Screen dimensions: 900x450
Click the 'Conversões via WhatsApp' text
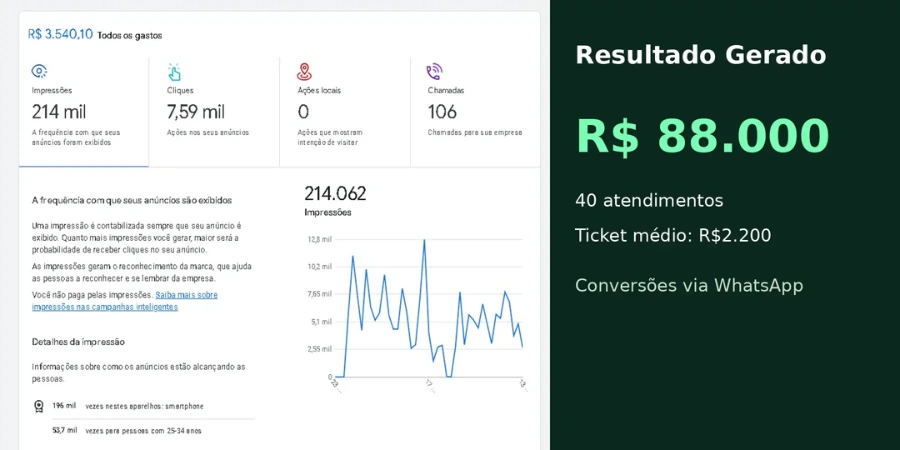pyautogui.click(x=689, y=285)
